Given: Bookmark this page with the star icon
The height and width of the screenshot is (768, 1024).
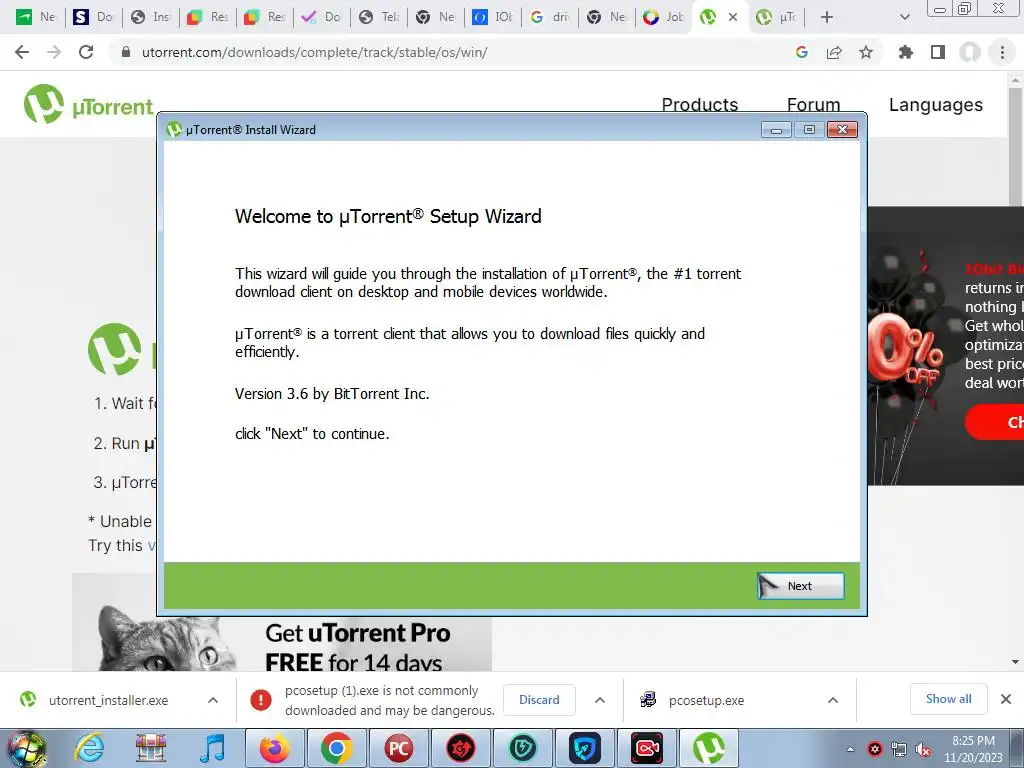Looking at the screenshot, I should 866,52.
